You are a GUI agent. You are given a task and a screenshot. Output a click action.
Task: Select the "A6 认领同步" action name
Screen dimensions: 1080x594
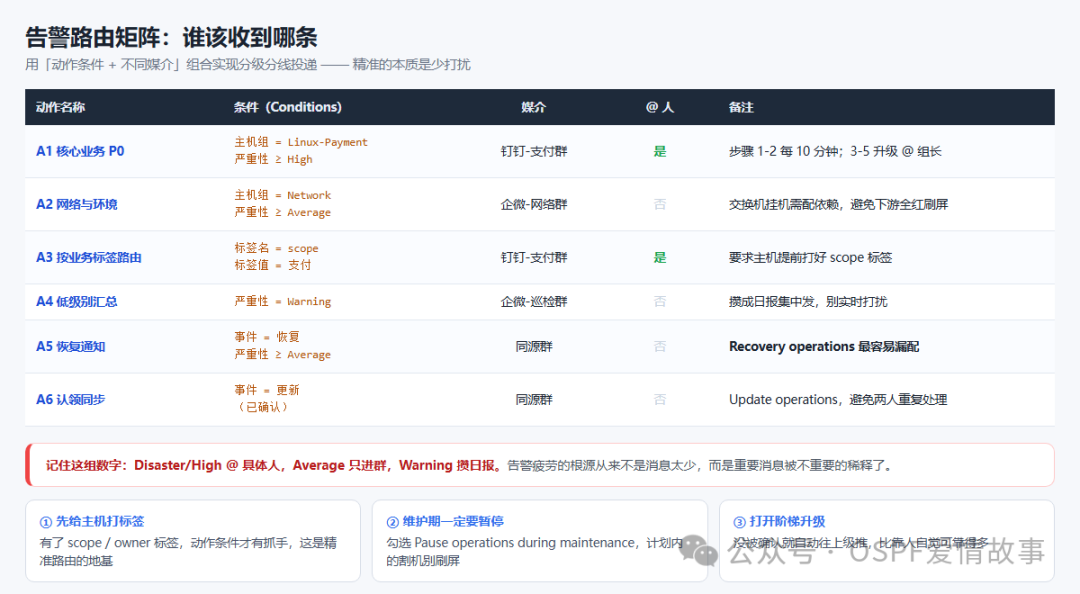pos(70,400)
